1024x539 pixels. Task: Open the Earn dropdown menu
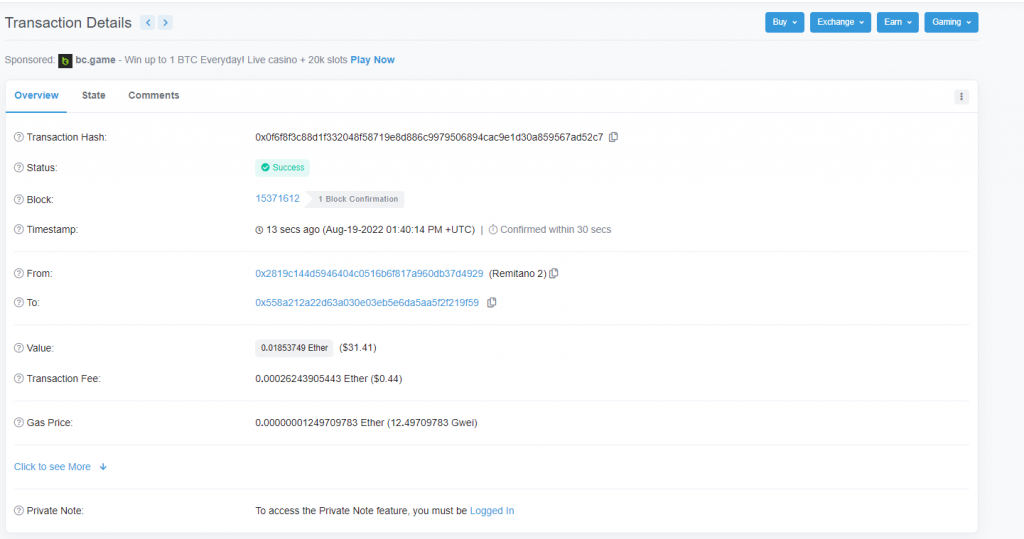897,22
